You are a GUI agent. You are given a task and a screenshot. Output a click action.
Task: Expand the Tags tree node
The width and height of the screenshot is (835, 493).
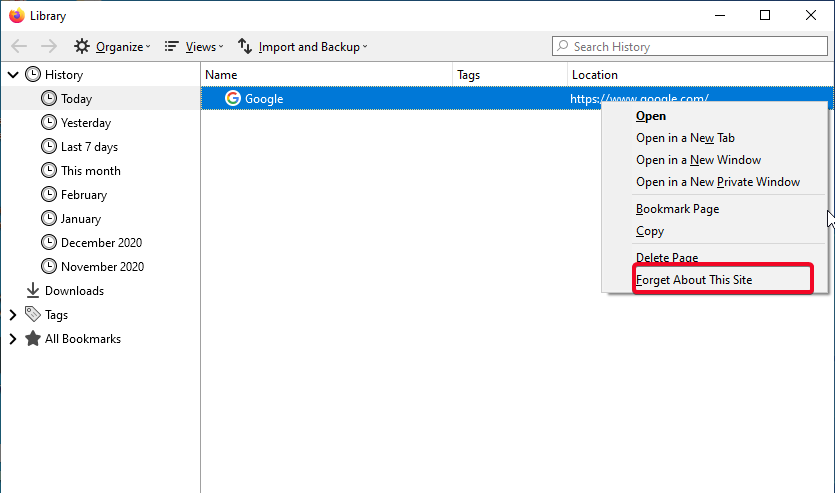click(x=13, y=315)
